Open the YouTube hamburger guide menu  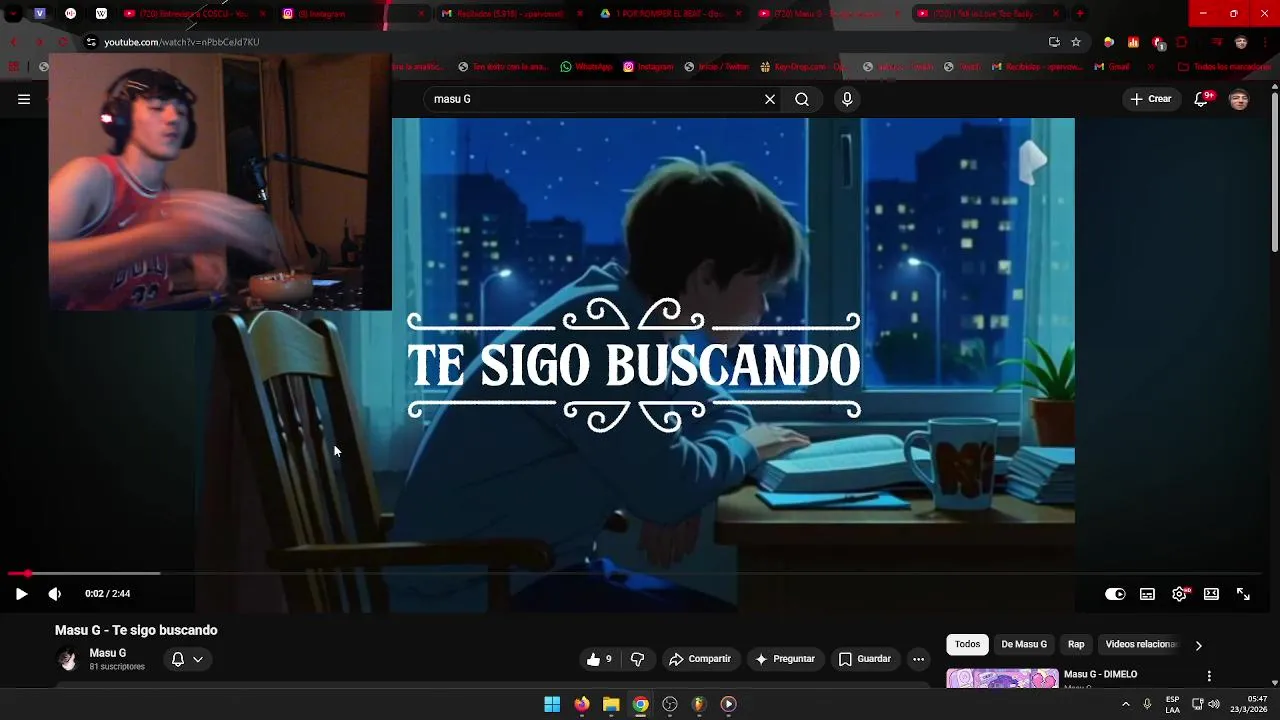pos(24,99)
